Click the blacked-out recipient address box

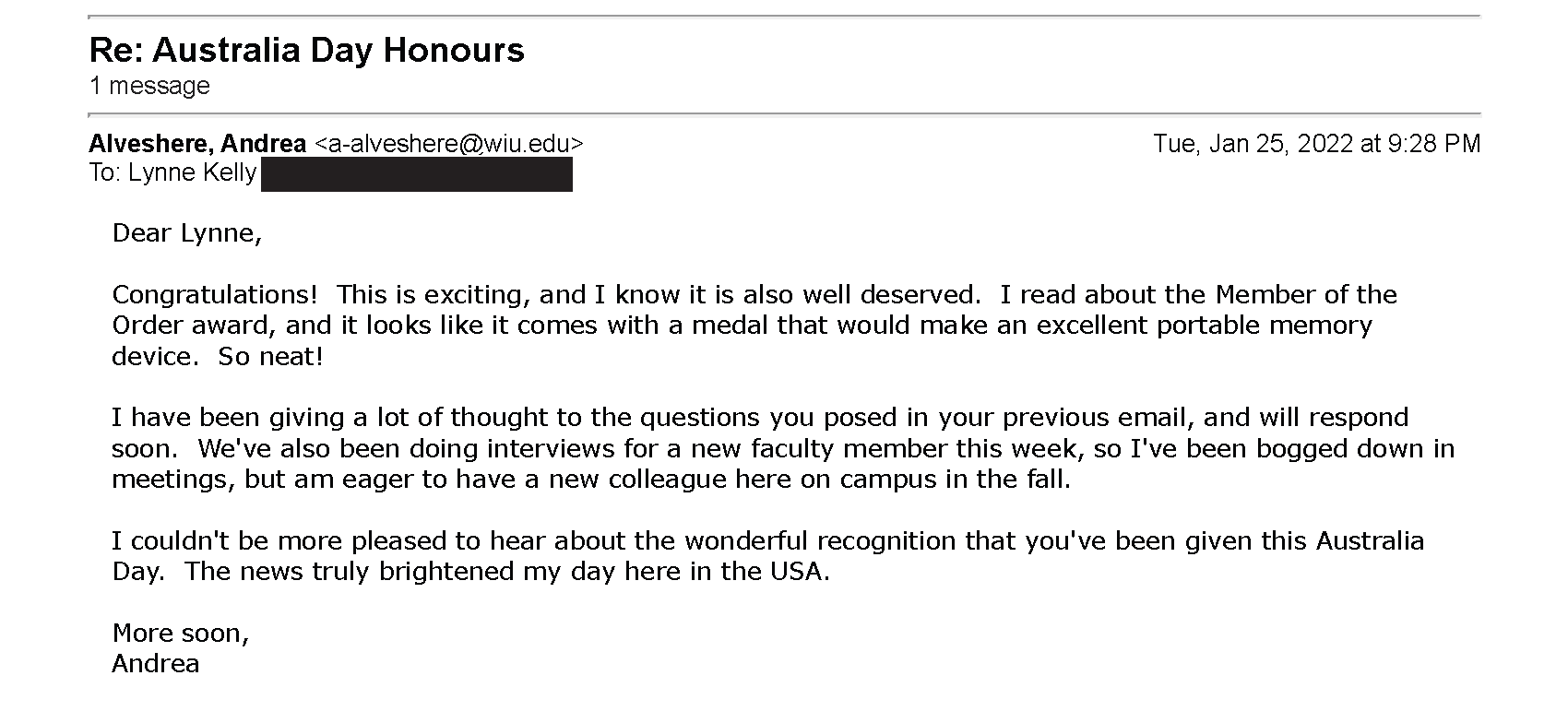(417, 174)
